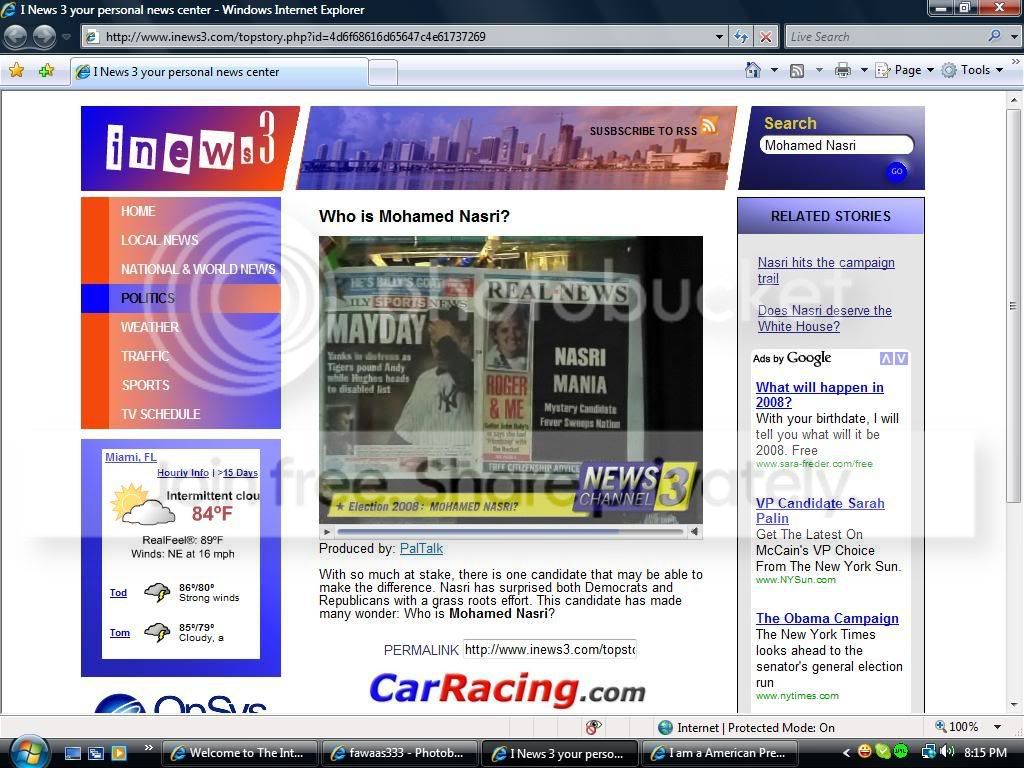Click the Add to Favorites icon
This screenshot has height=768, width=1024.
46,71
